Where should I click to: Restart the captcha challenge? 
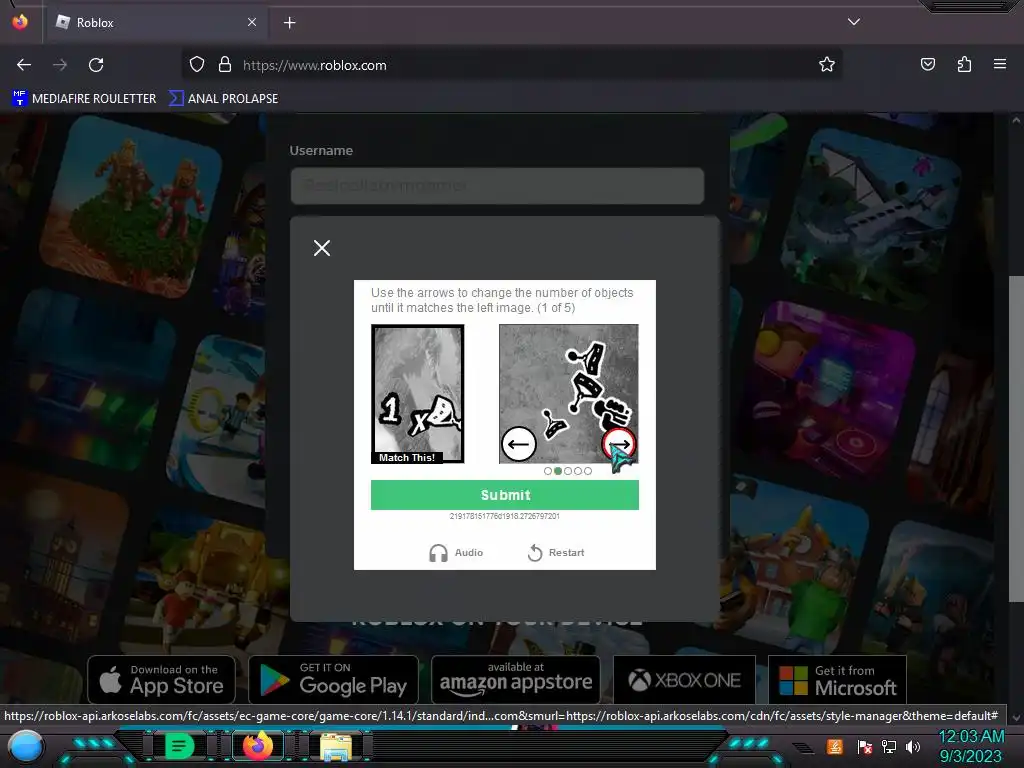(x=556, y=552)
